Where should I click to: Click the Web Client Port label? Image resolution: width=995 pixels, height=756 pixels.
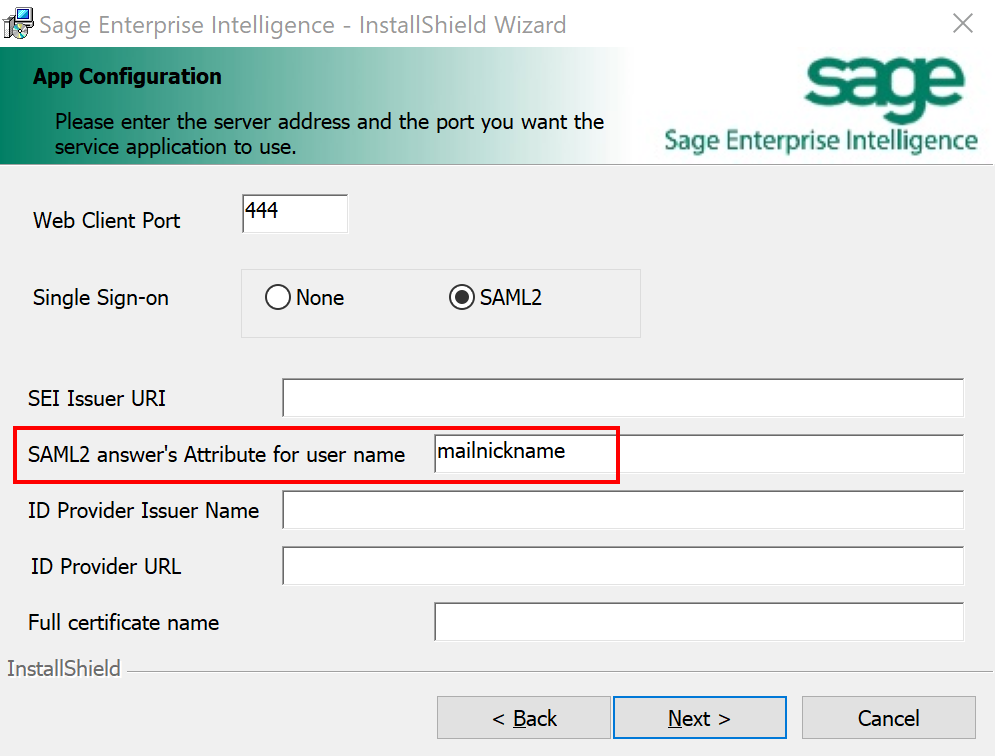click(107, 220)
